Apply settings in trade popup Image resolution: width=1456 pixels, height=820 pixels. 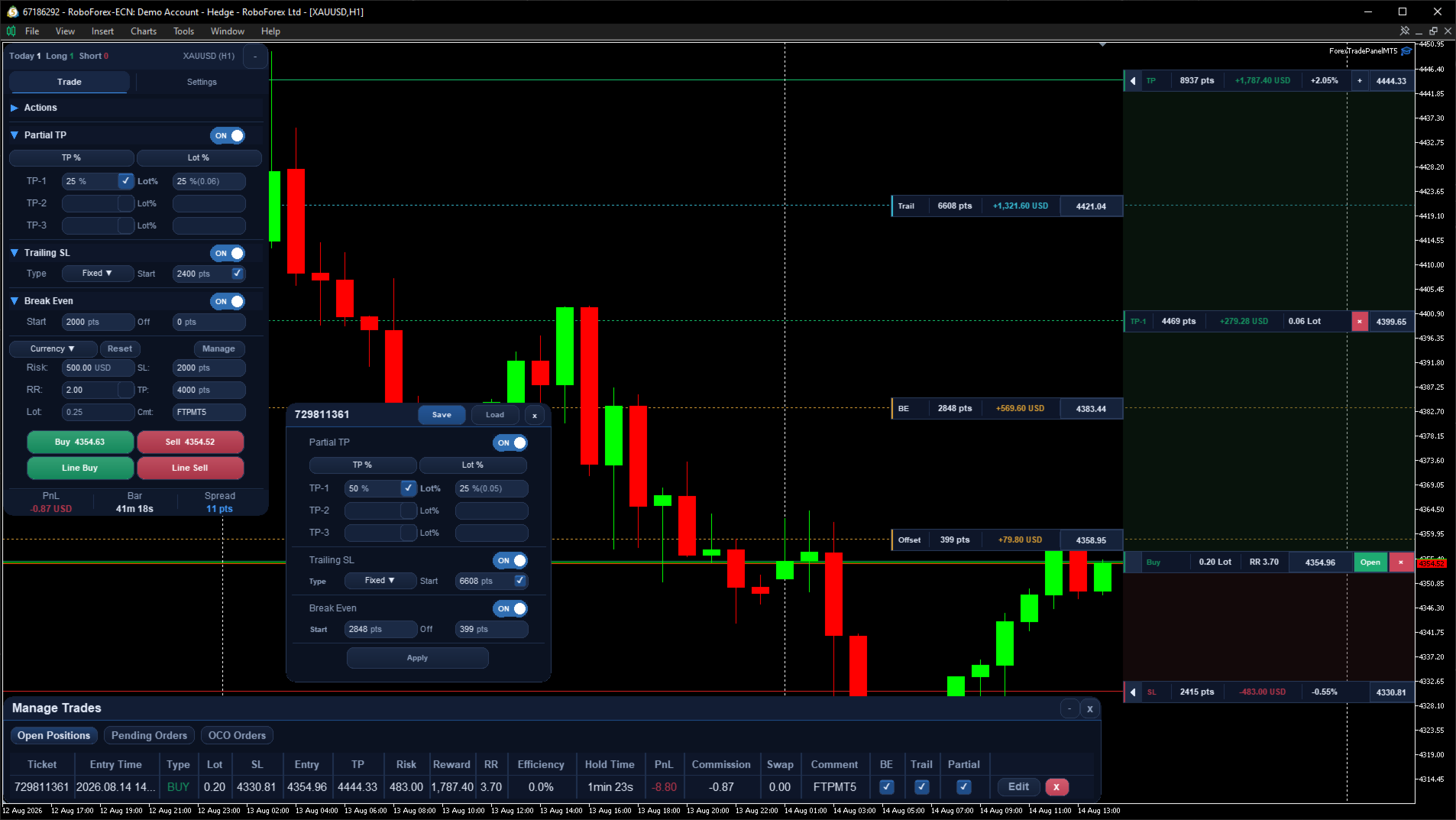pyautogui.click(x=417, y=659)
